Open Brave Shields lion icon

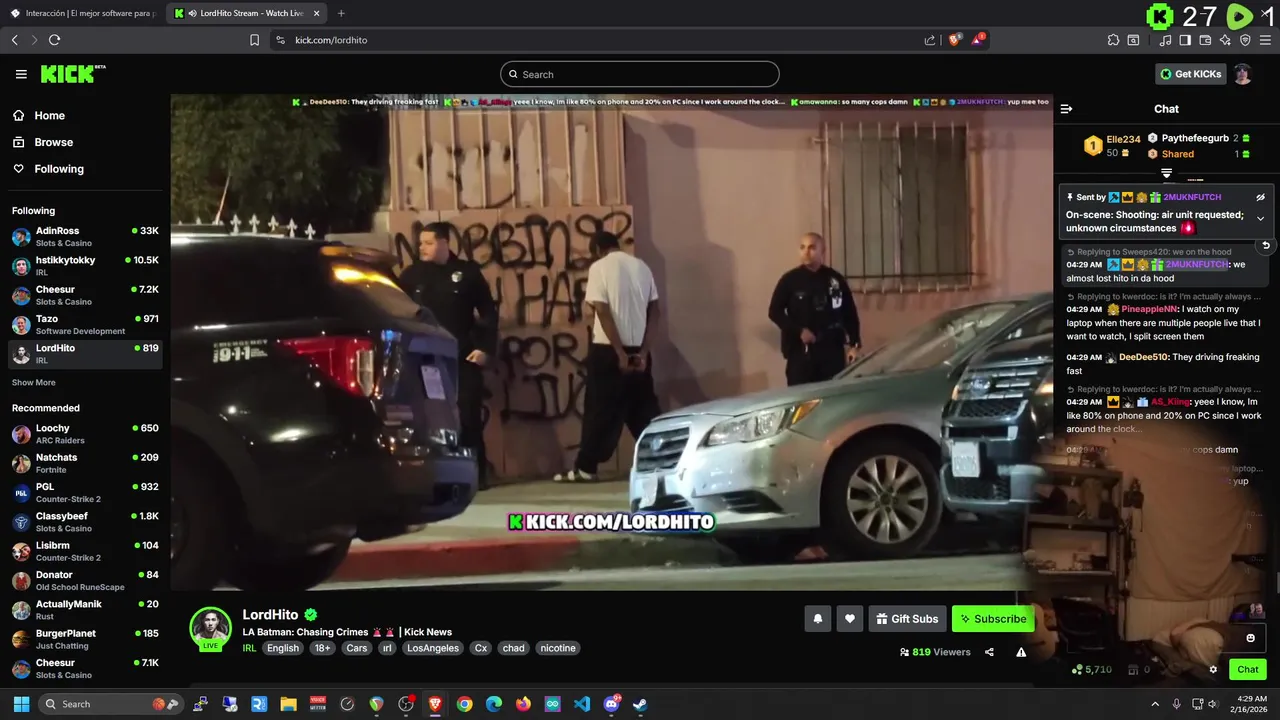[x=955, y=40]
